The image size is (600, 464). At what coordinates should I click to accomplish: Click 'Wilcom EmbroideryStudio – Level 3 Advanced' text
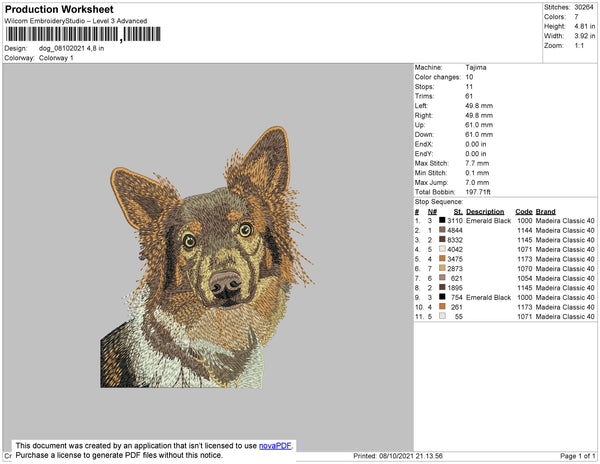click(76, 21)
